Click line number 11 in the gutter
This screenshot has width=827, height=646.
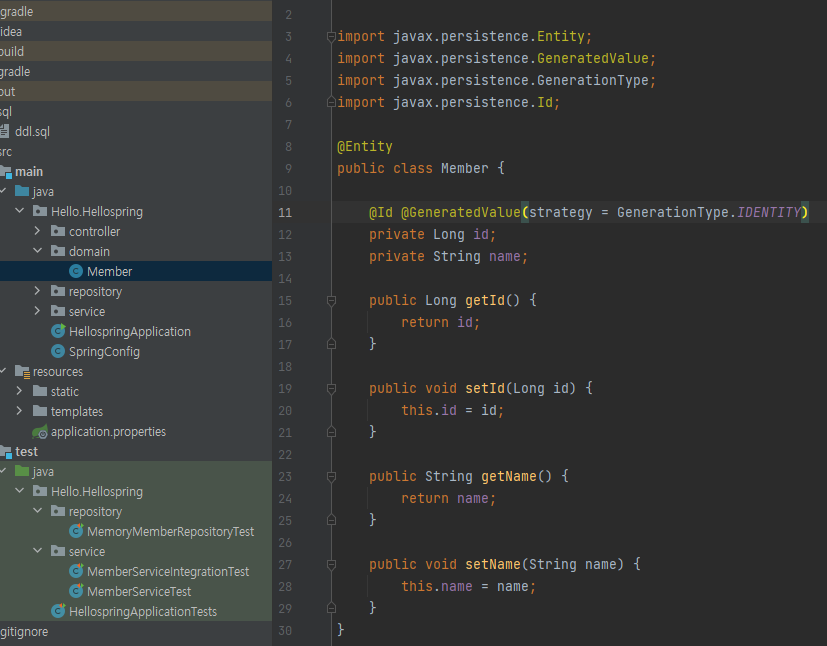coord(285,213)
